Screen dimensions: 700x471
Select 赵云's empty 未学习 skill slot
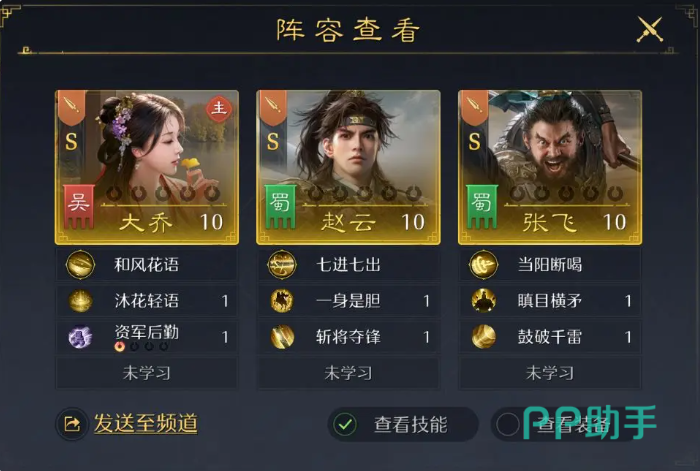coord(348,373)
